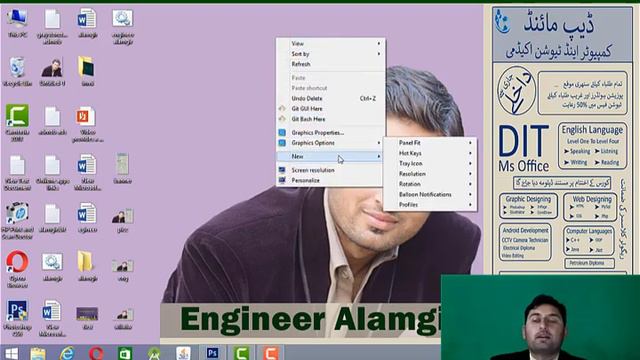Expand the Rotation submenu option
Viewport: 640px width, 360px height.
430,184
